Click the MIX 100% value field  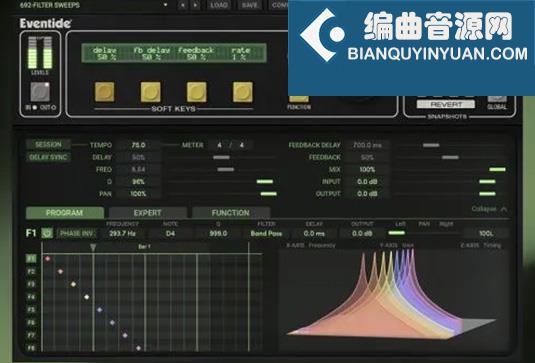367,169
